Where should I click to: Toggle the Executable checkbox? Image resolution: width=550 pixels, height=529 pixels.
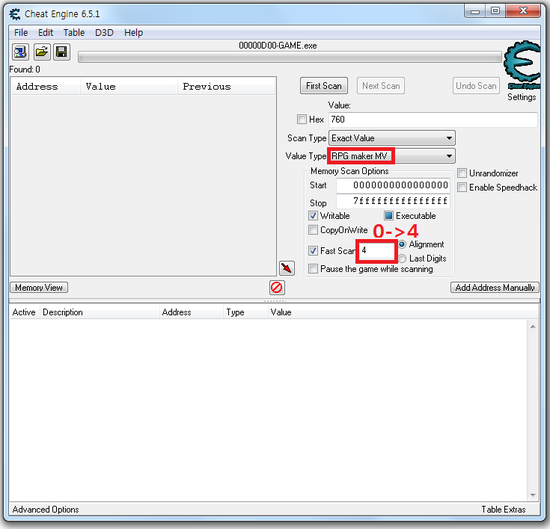click(388, 215)
